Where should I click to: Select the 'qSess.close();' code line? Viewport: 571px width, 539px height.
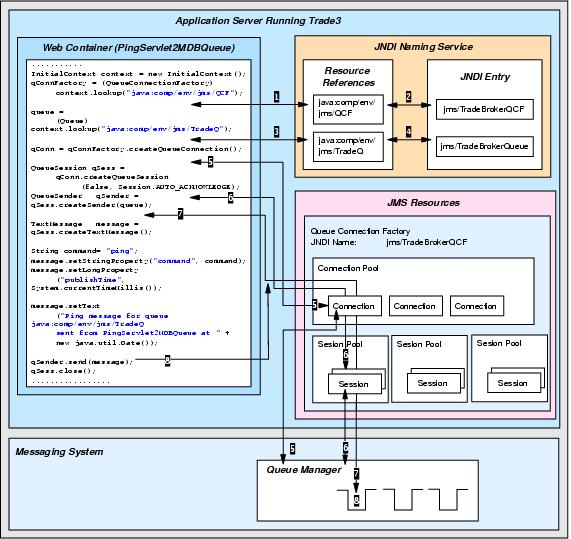(63, 371)
